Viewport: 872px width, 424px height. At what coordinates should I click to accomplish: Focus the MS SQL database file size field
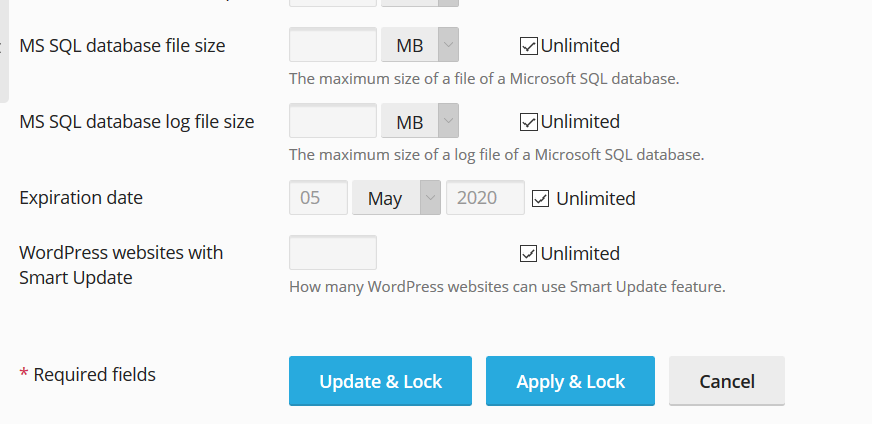pyautogui.click(x=333, y=45)
